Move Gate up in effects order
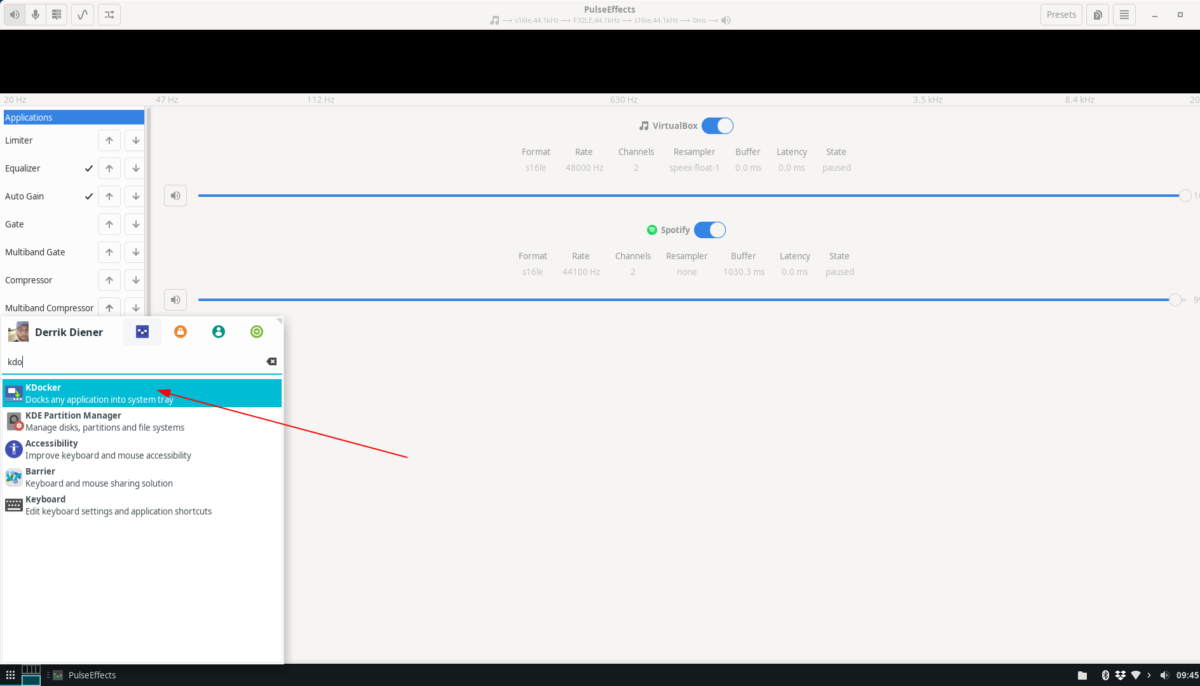The width and height of the screenshot is (1200, 686). (109, 223)
